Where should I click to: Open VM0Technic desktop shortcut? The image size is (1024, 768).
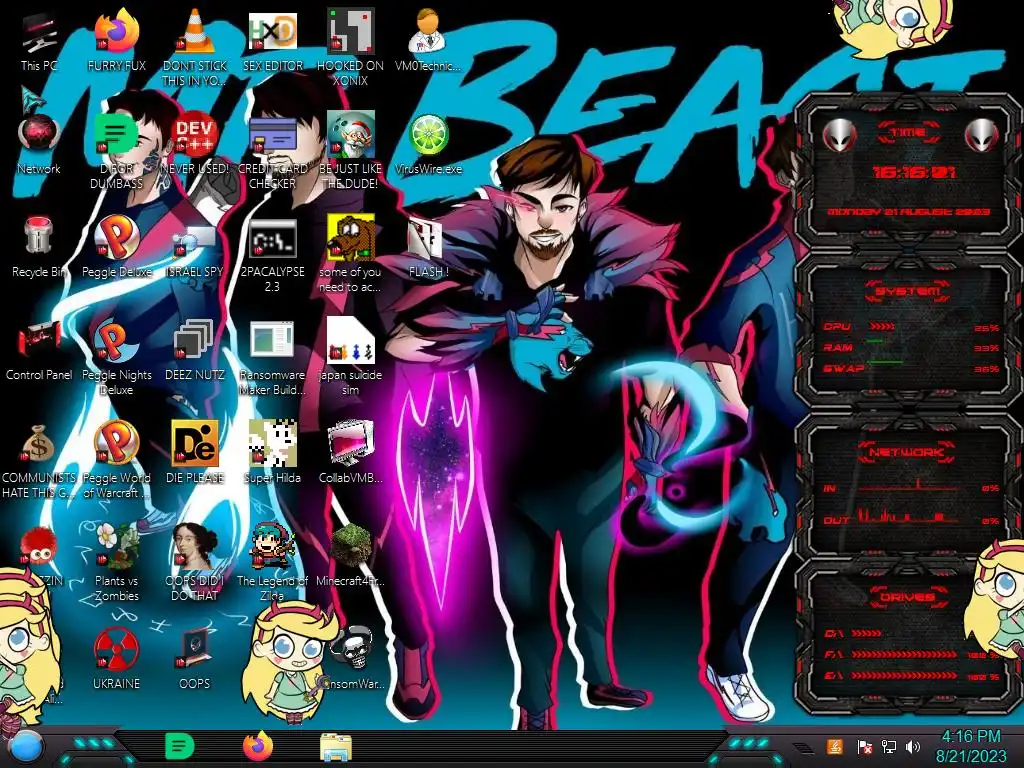[x=428, y=31]
